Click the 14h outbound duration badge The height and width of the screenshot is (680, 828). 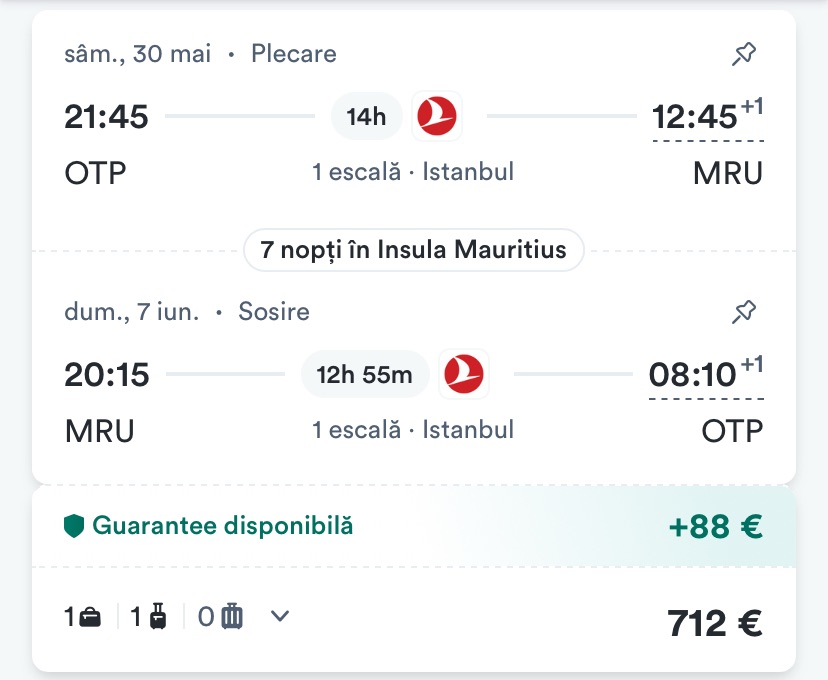pos(366,117)
